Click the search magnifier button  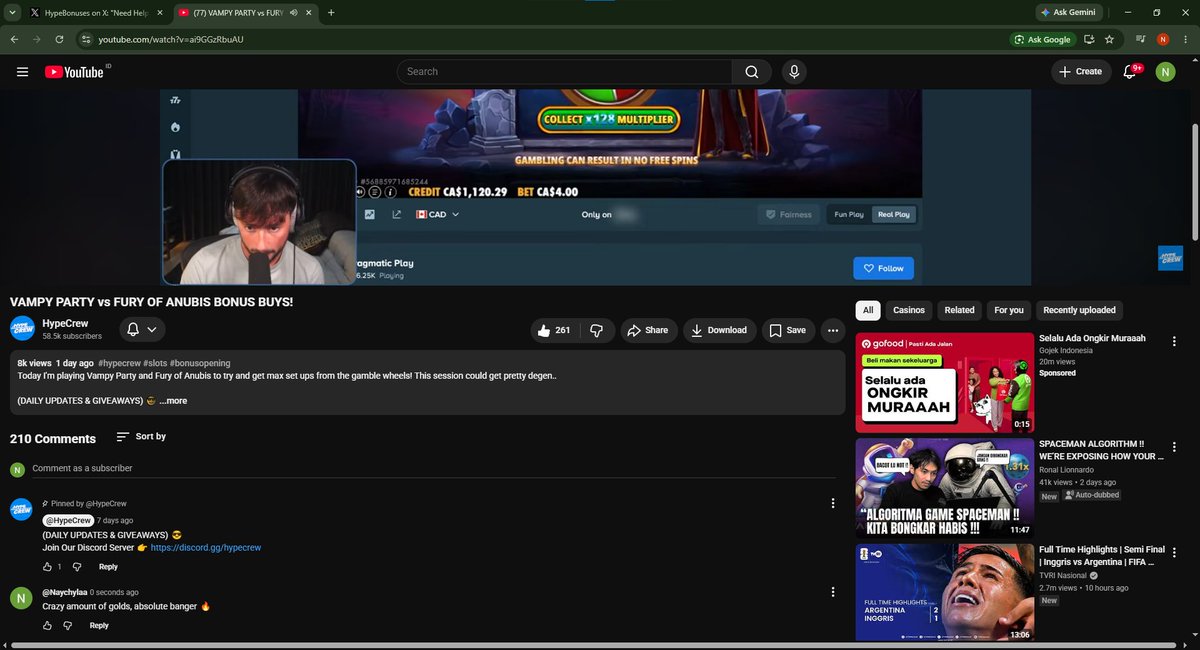pos(752,72)
